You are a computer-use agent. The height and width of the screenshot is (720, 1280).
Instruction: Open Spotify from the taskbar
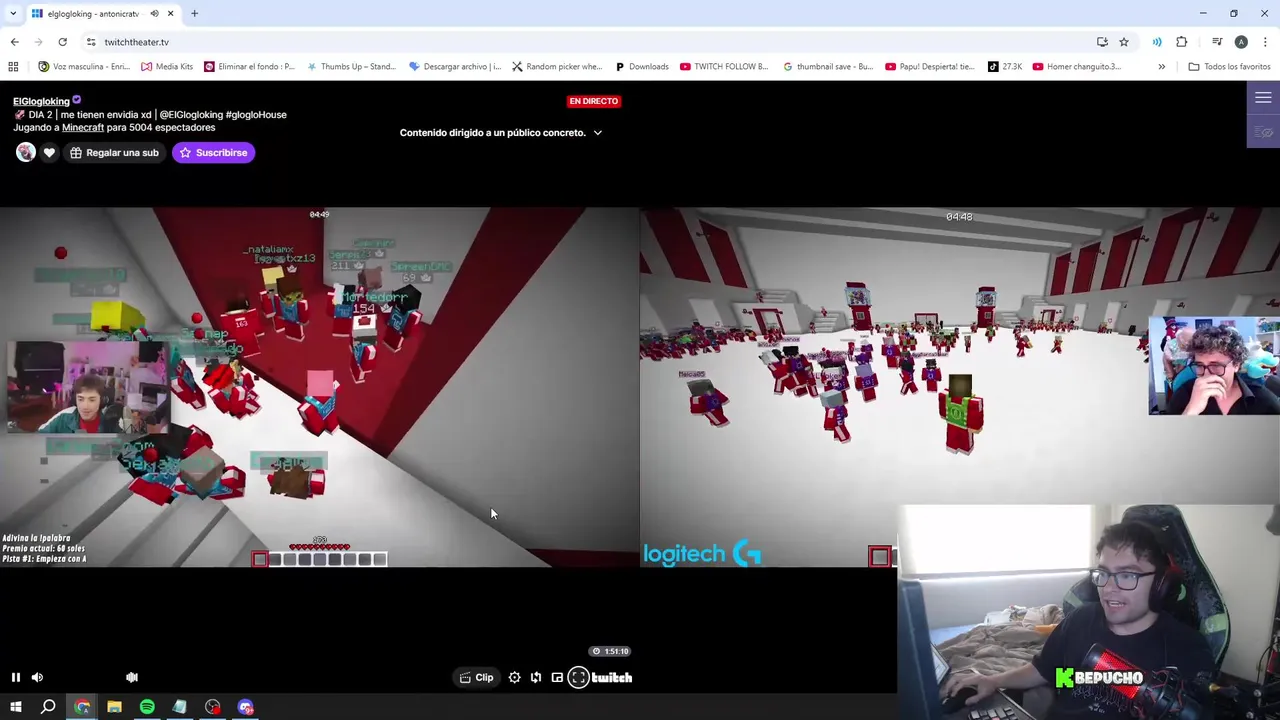[147, 707]
